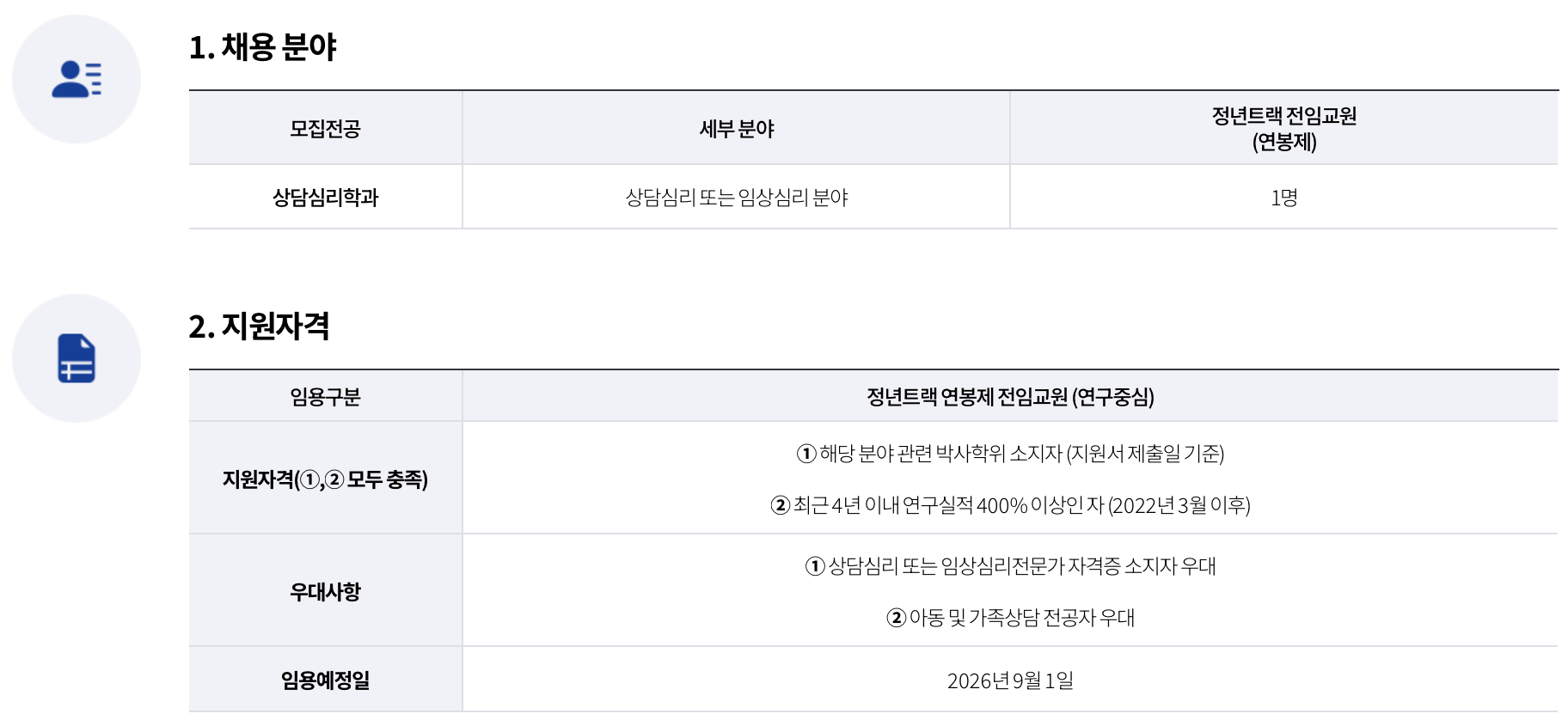Screen dimensions: 1568x720
Task: Click the 1명 recruitment count cell
Action: (x=1283, y=198)
